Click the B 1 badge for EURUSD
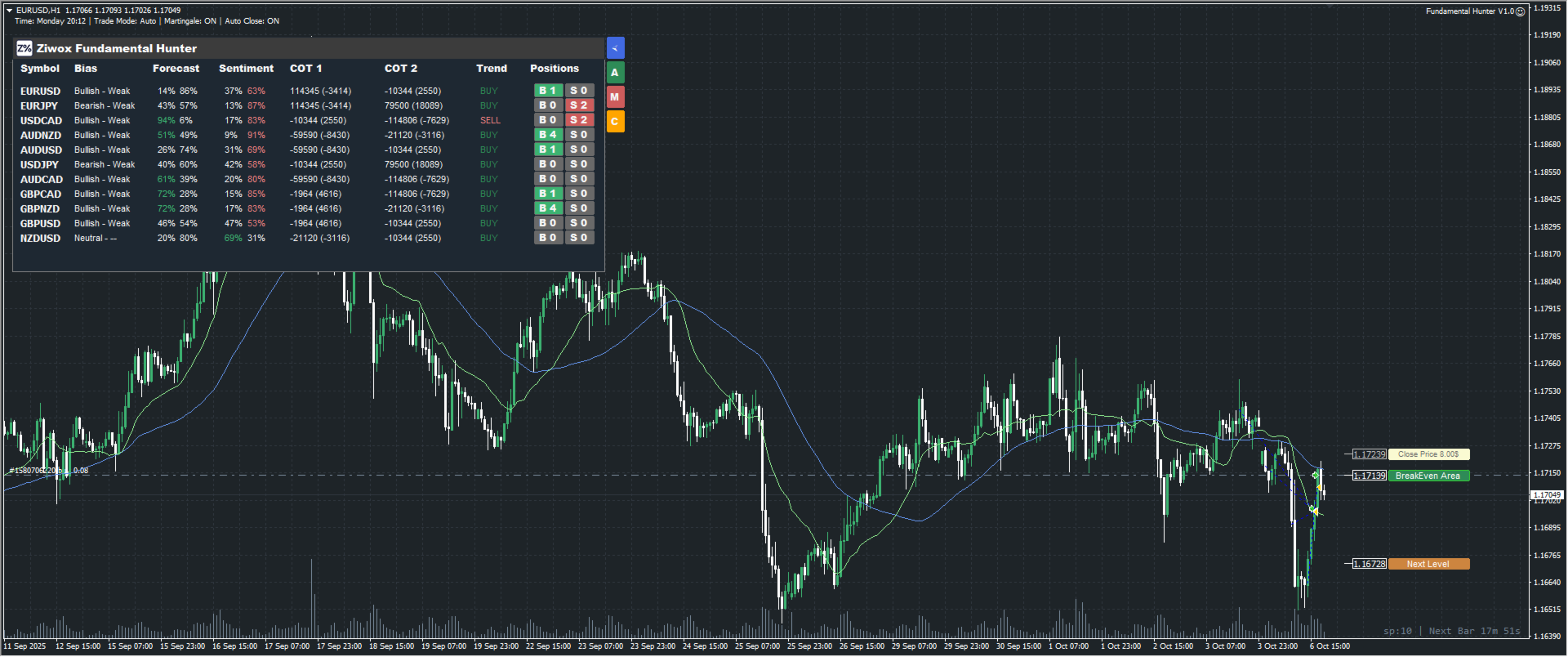 click(x=548, y=91)
